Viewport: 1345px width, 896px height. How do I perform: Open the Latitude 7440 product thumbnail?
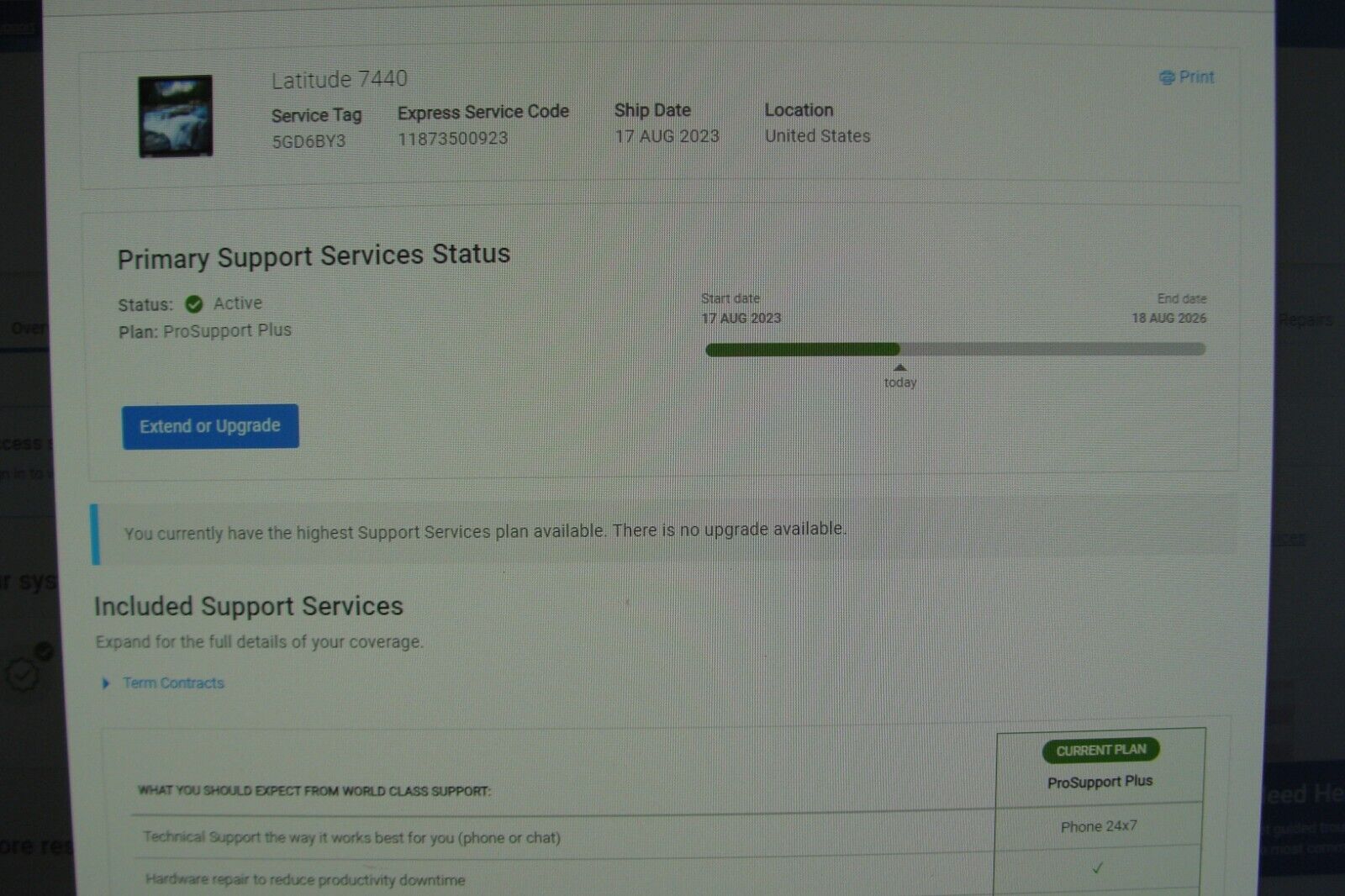(x=176, y=116)
